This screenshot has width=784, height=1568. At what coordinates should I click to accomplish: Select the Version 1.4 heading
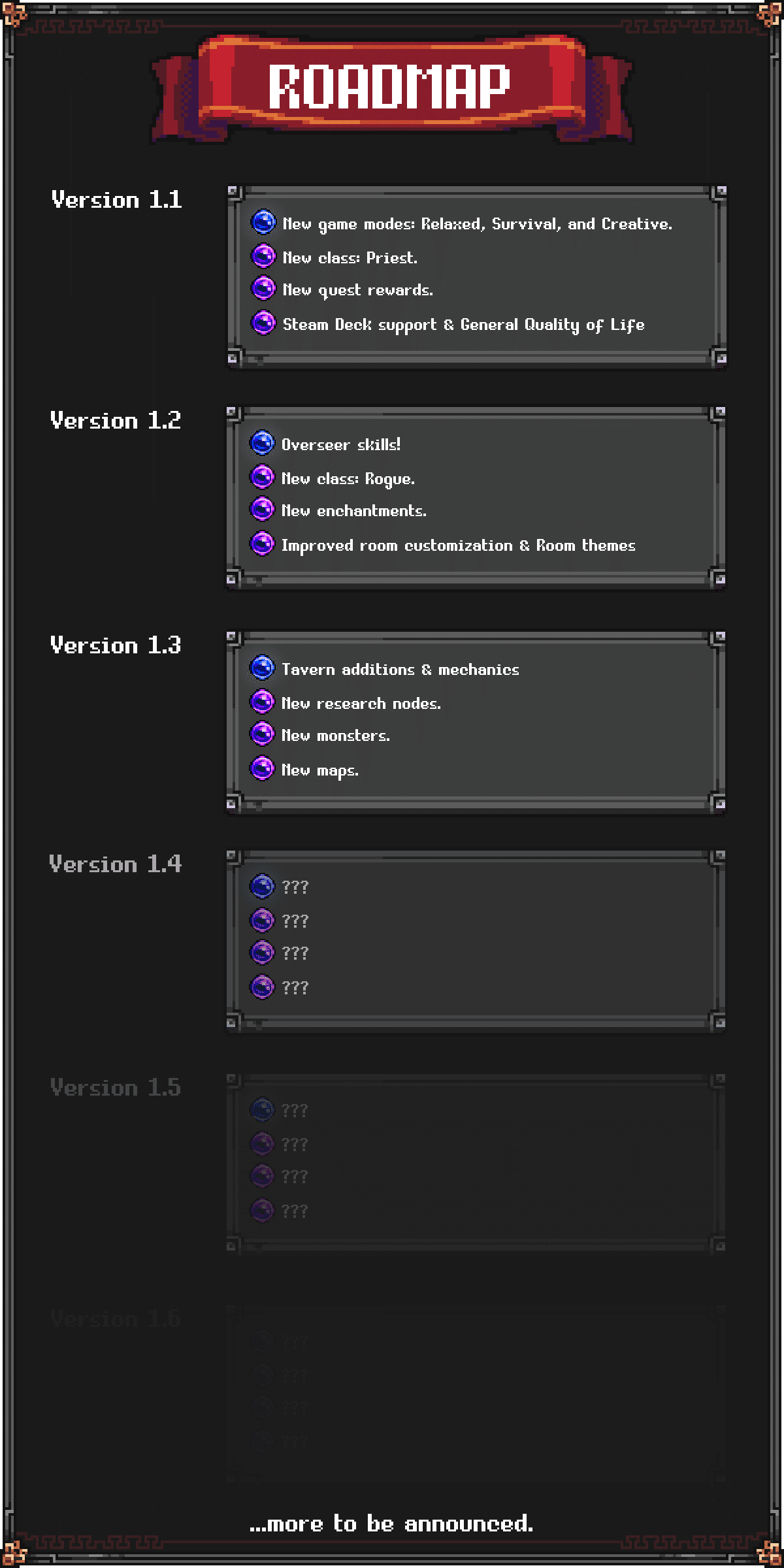(x=115, y=864)
